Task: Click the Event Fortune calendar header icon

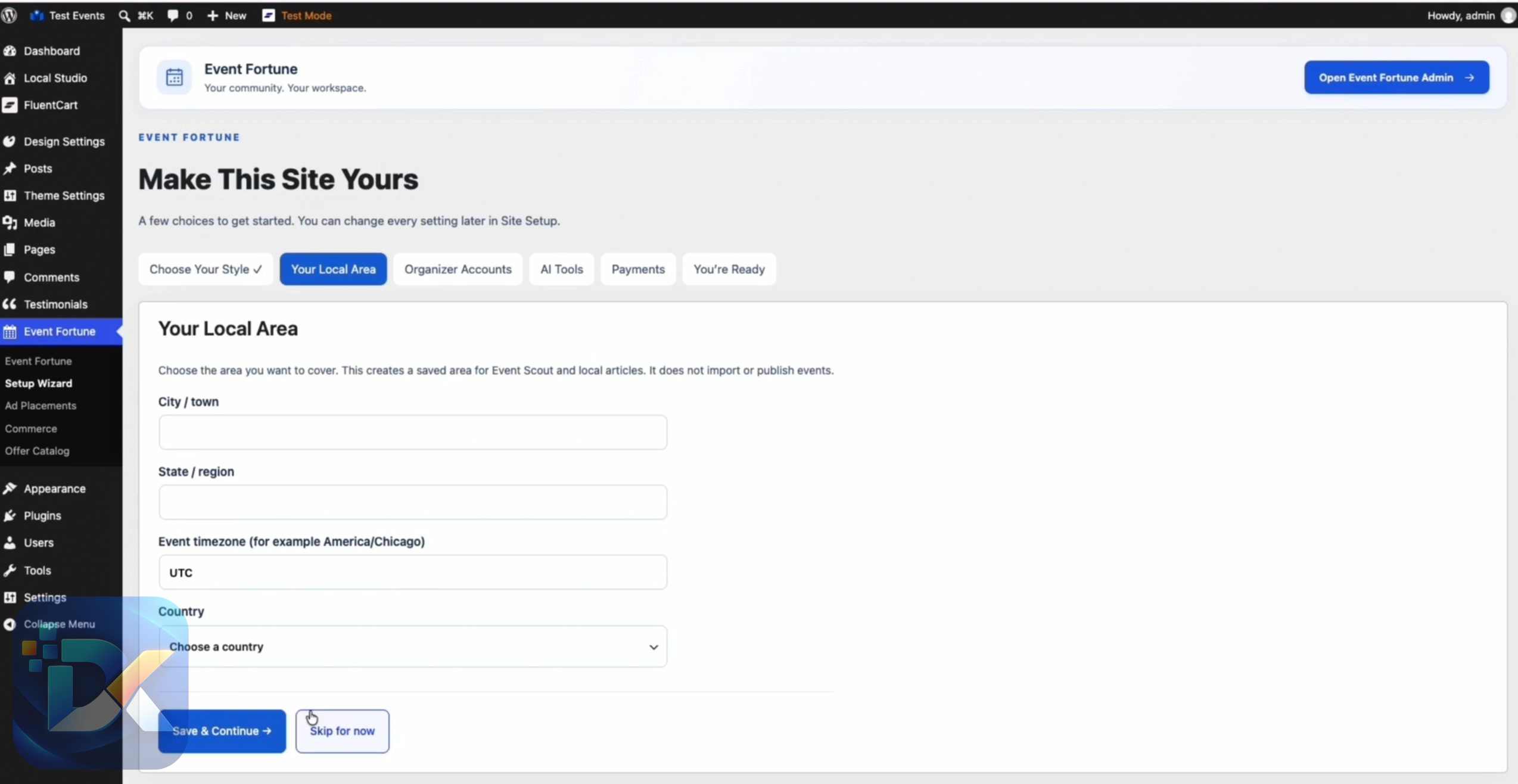Action: [174, 77]
